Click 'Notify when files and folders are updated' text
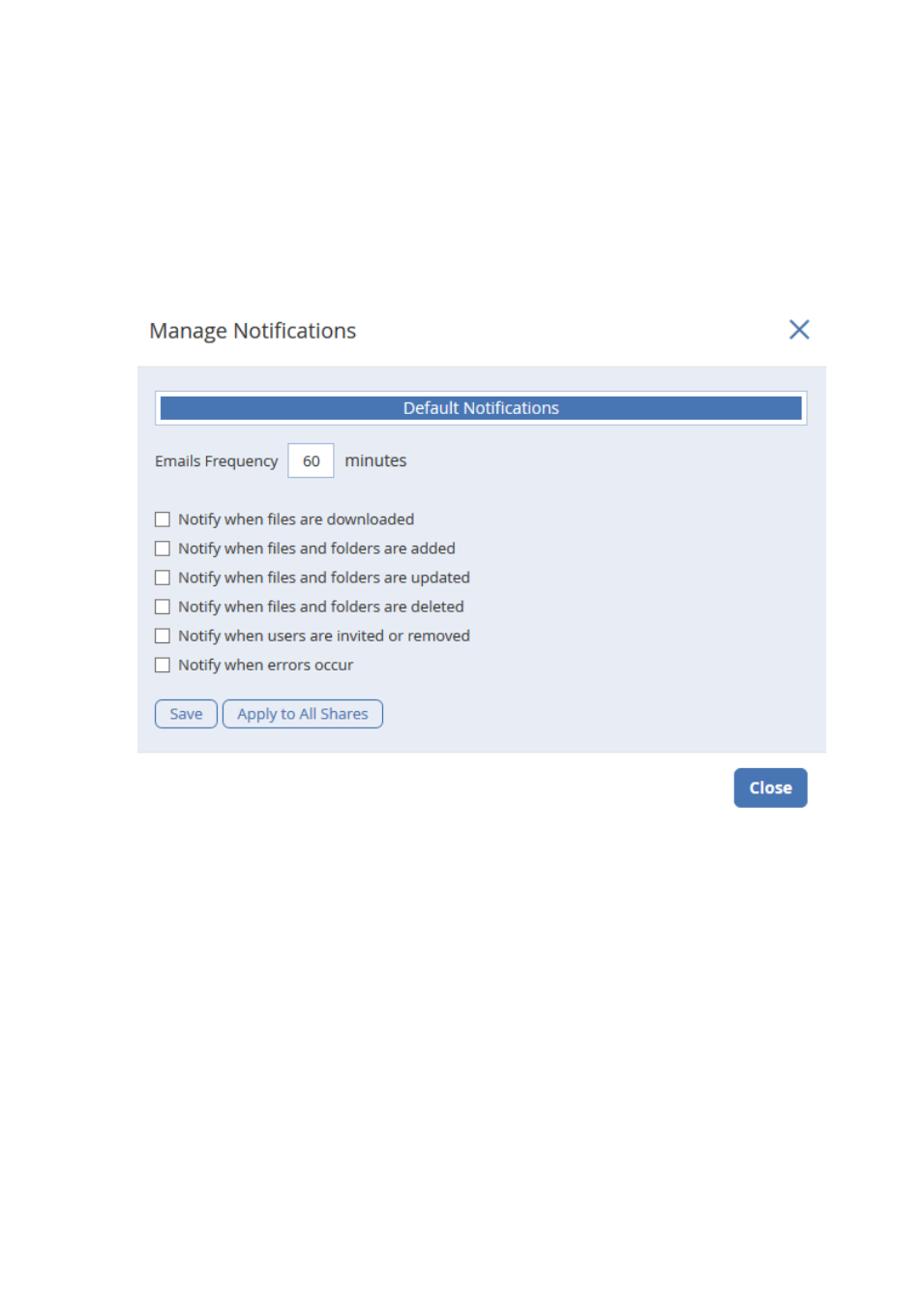This screenshot has width=924, height=1306. pyautogui.click(x=324, y=578)
